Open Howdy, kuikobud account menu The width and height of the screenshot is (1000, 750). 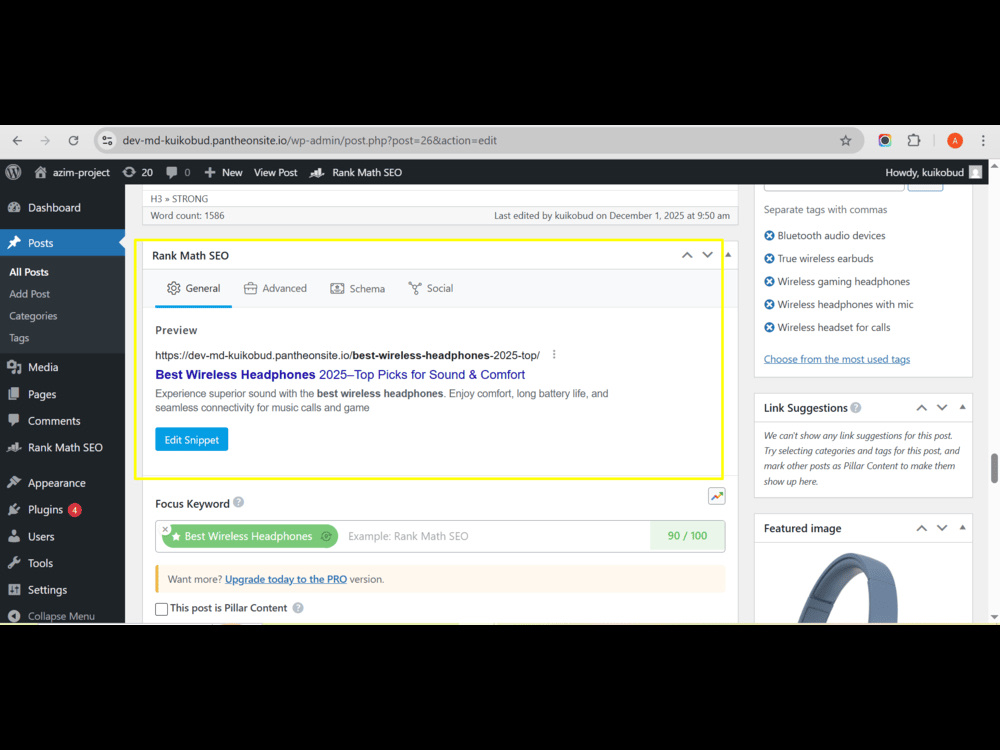coord(934,172)
